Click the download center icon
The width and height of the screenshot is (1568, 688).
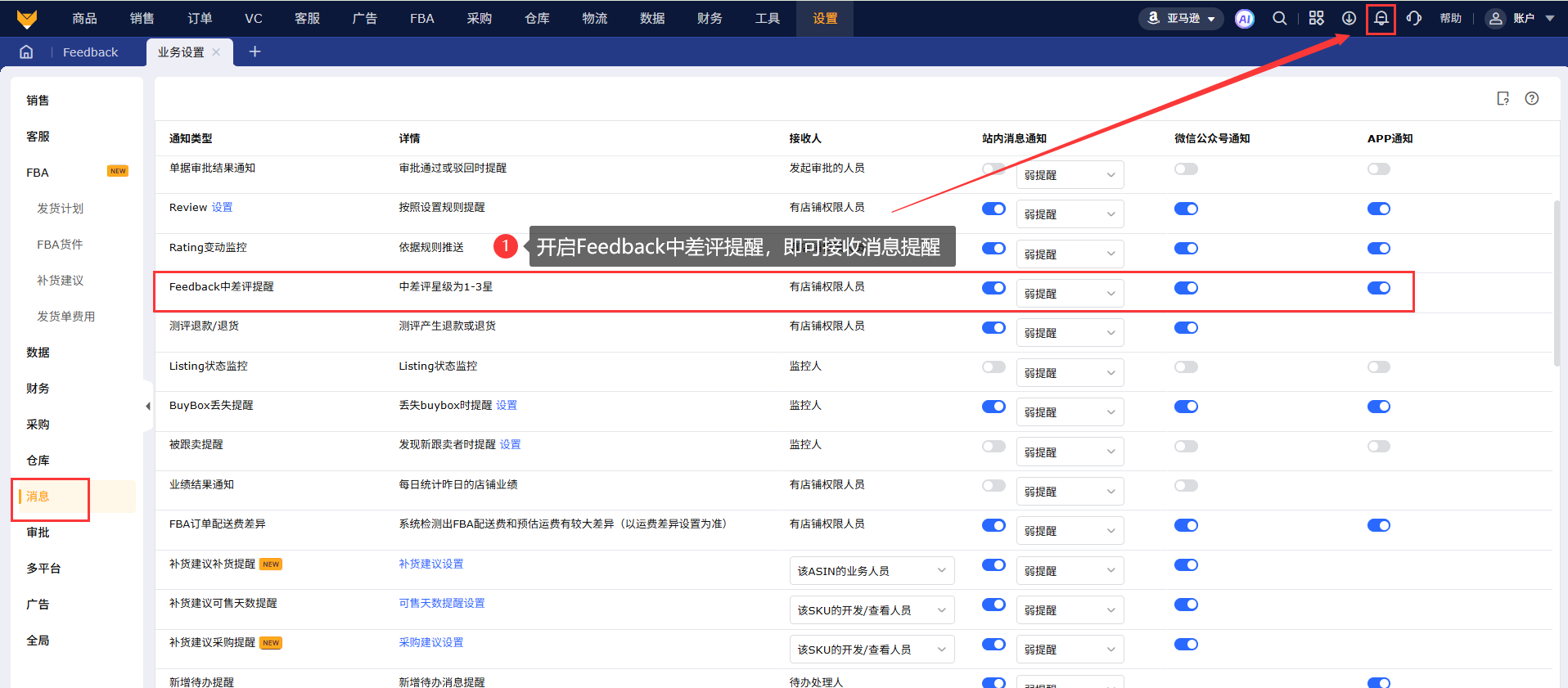[x=1349, y=18]
